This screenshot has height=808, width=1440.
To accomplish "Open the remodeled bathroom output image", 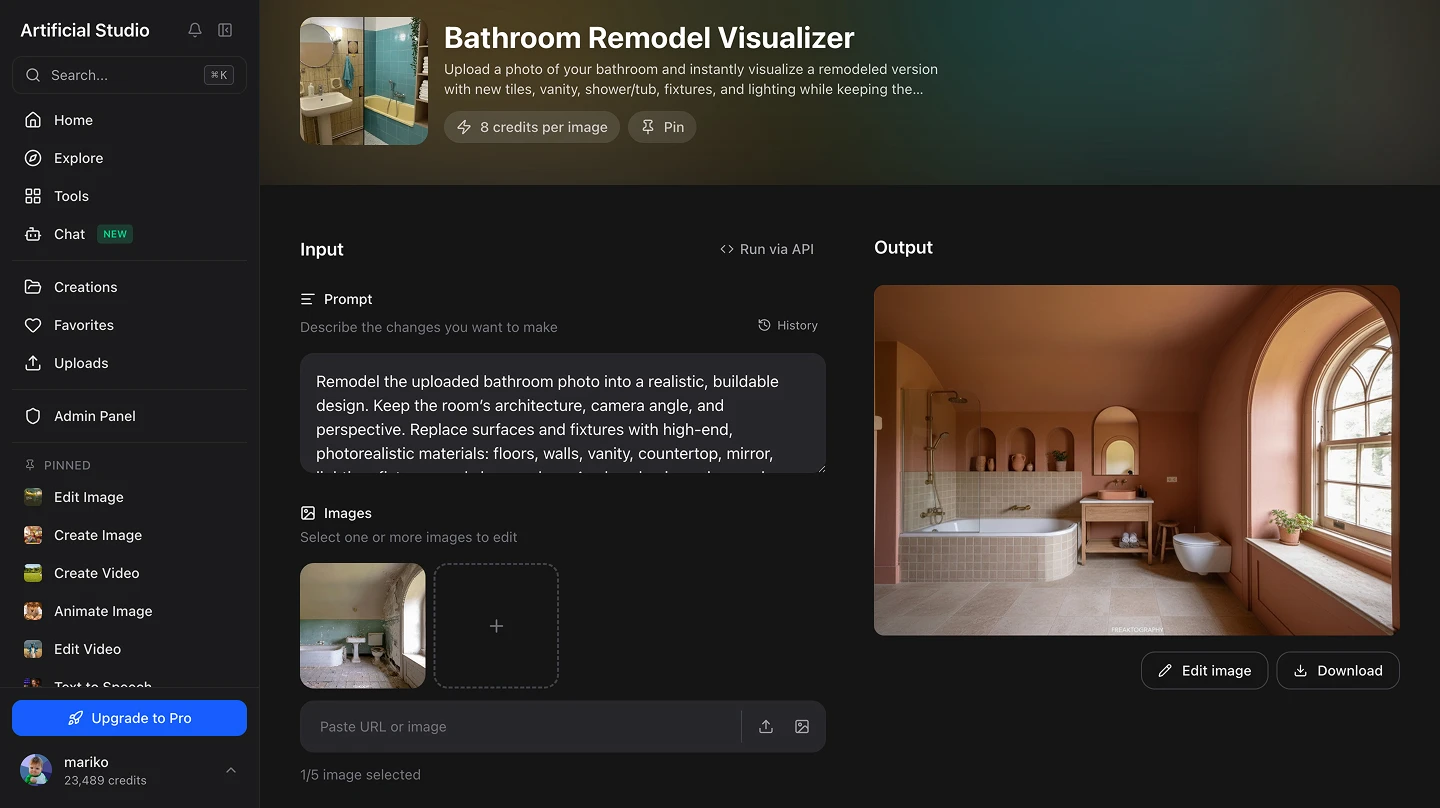I will [1137, 460].
